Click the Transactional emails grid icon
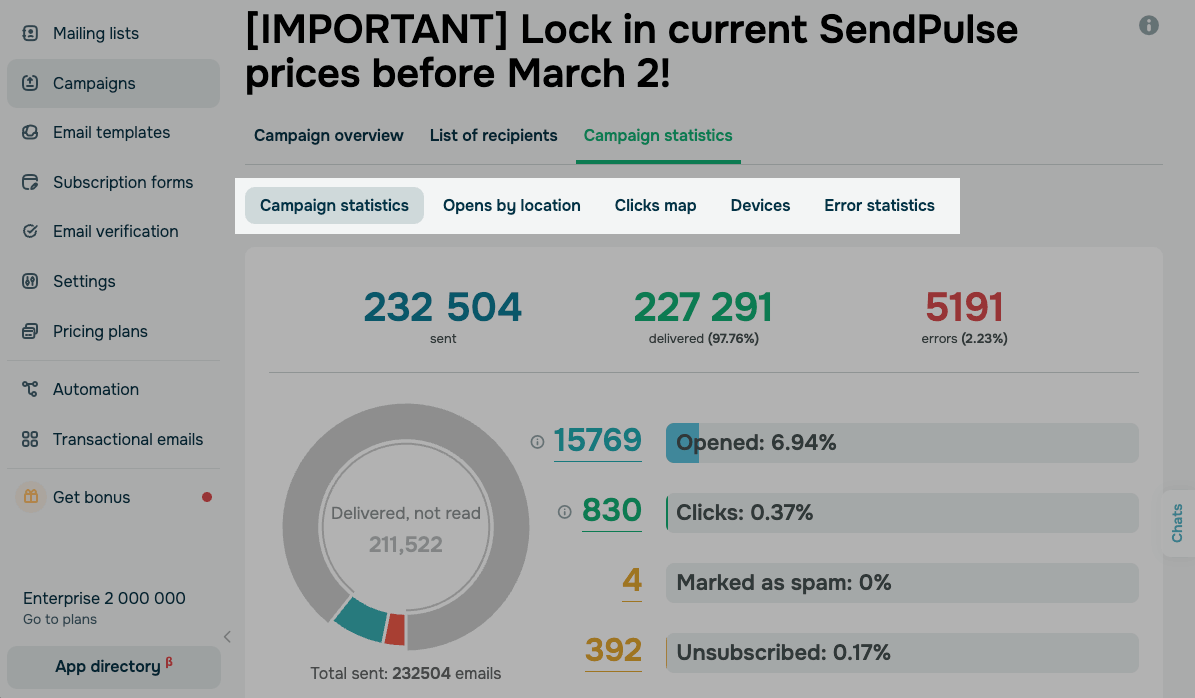 click(30, 439)
